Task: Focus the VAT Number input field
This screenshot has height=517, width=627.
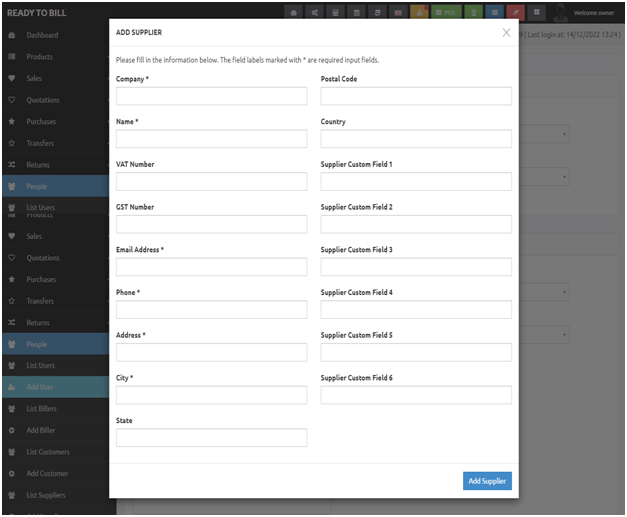Action: pyautogui.click(x=212, y=182)
